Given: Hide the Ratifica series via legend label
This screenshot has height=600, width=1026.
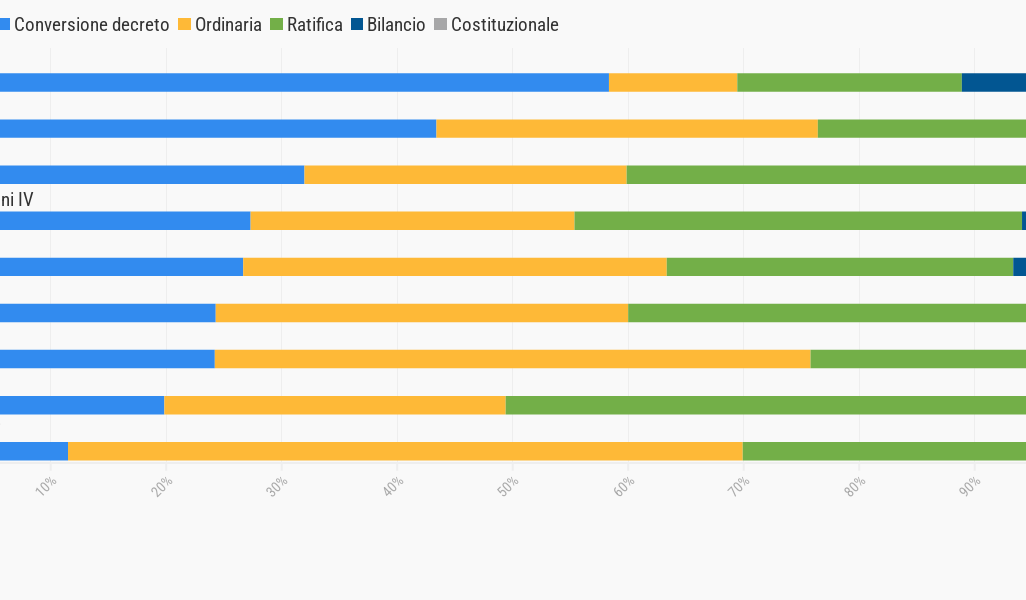Looking at the screenshot, I should [314, 25].
